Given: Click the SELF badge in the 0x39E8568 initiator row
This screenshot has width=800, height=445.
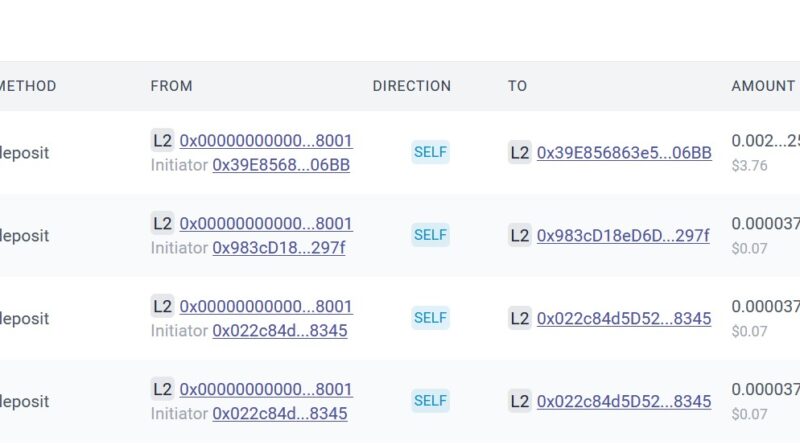Looking at the screenshot, I should tap(430, 152).
